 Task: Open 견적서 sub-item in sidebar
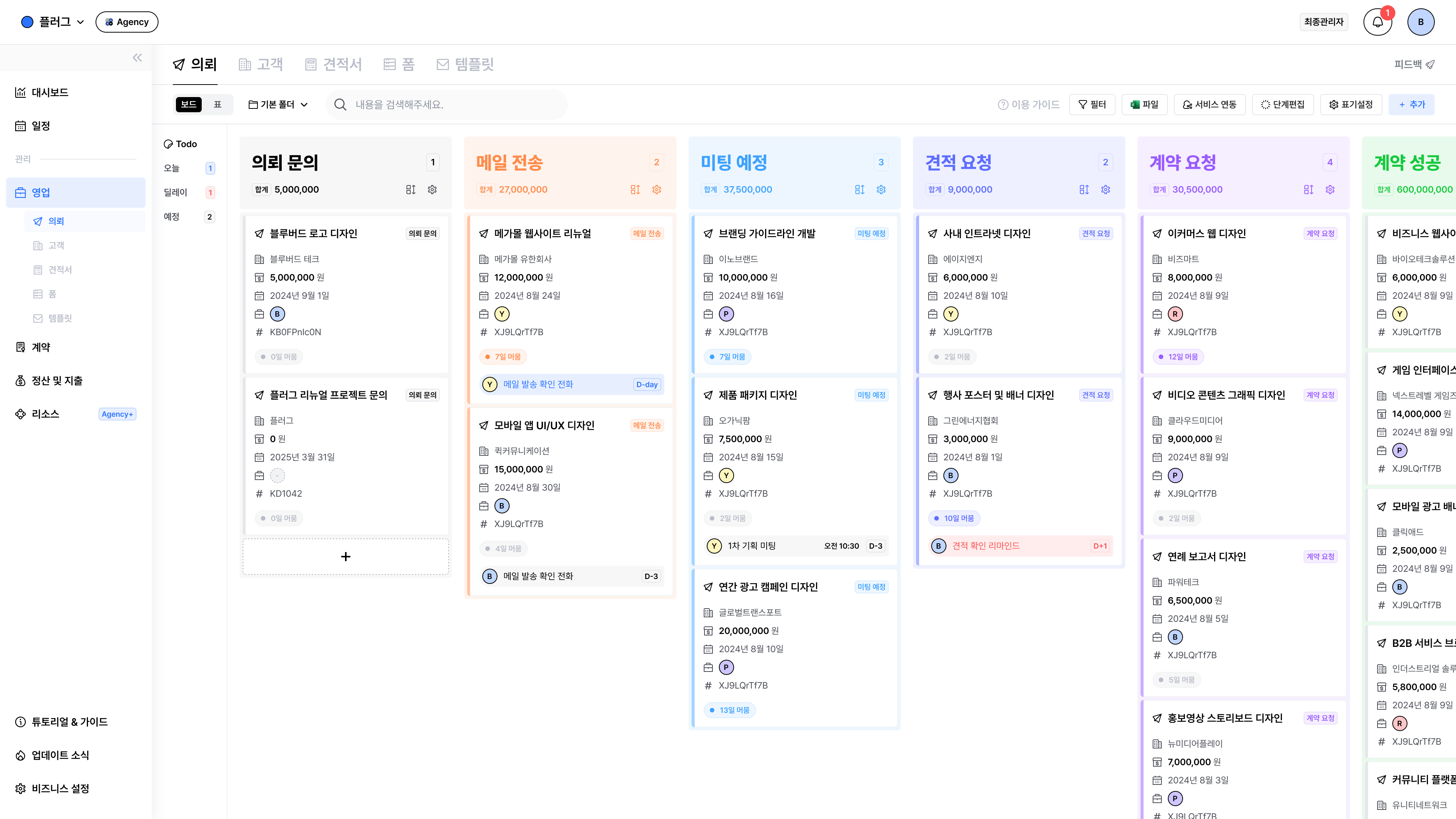85,270
